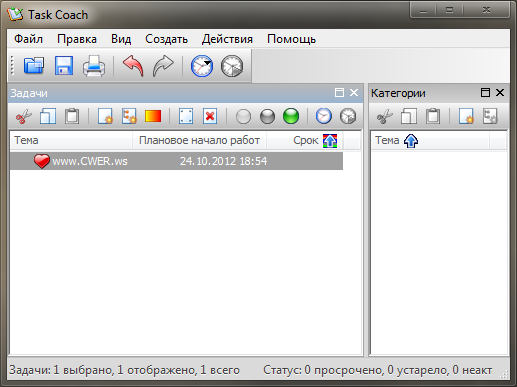This screenshot has height=387, width=517.
Task: Start tracking effort blue clock in Задачи toolbar
Action: 324,116
